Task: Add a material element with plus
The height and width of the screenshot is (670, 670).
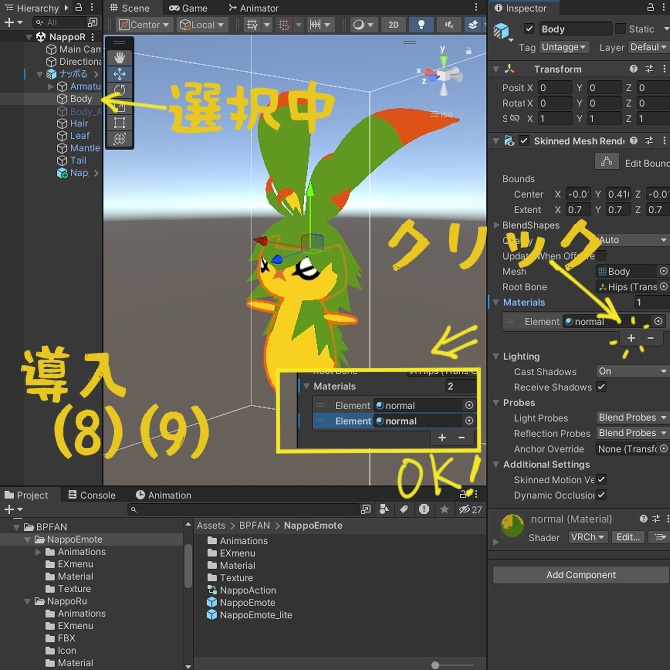Action: 631,338
